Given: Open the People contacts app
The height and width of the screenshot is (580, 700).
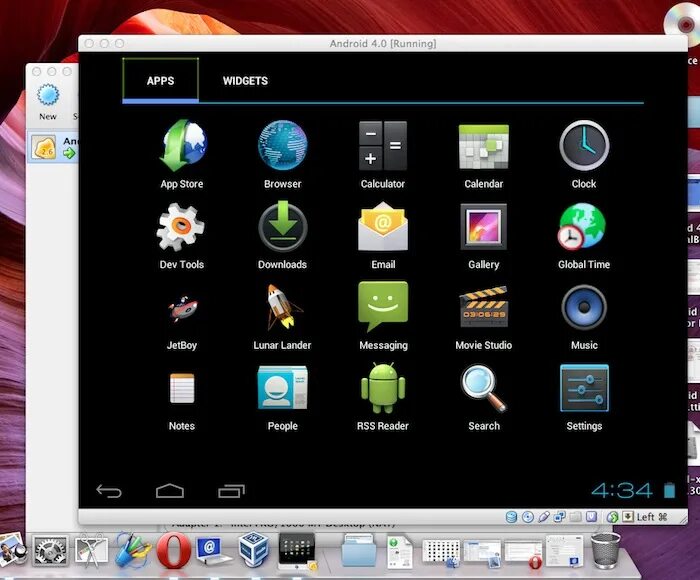Looking at the screenshot, I should point(283,397).
